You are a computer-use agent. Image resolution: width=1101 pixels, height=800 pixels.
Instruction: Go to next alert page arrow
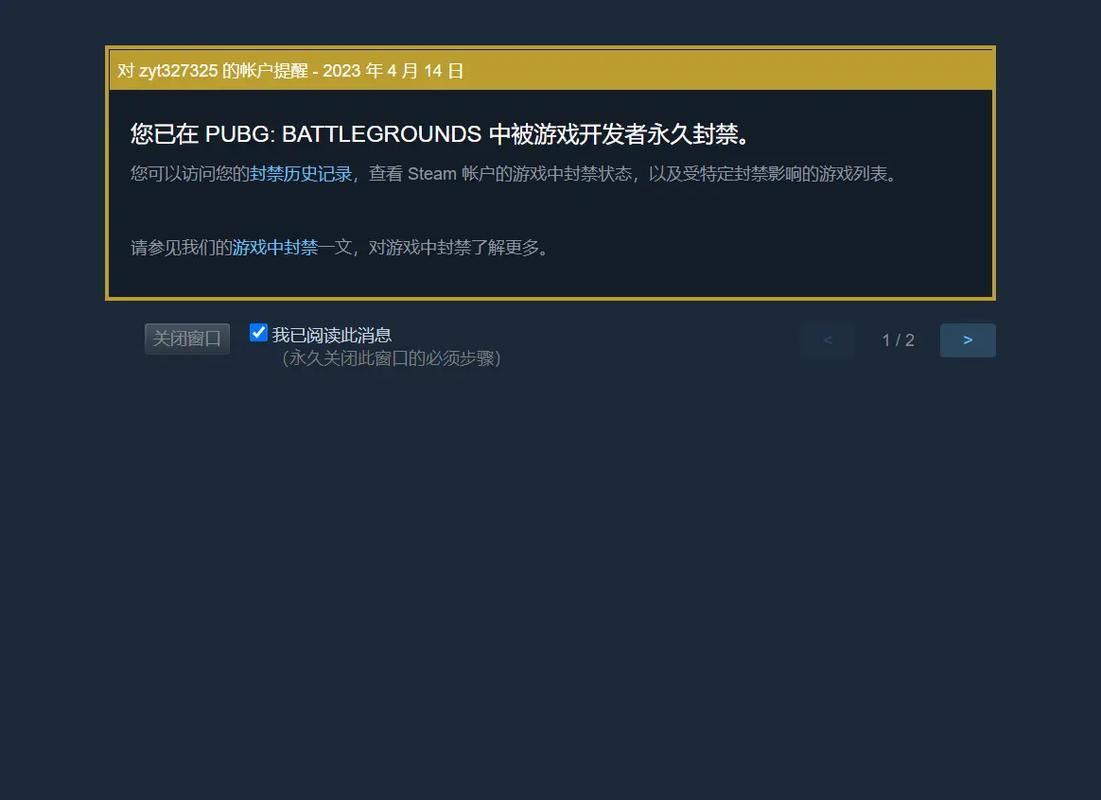968,340
